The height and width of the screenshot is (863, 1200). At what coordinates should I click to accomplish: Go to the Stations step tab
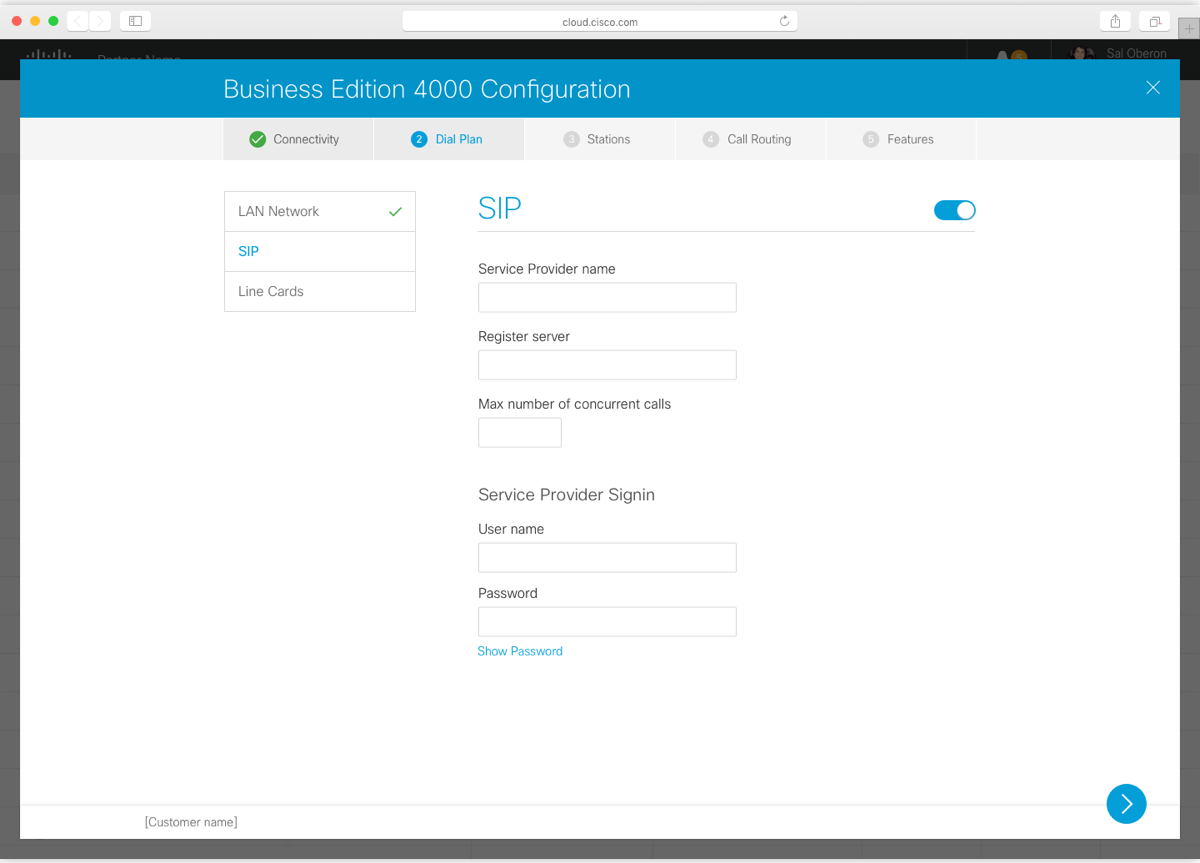coord(599,139)
